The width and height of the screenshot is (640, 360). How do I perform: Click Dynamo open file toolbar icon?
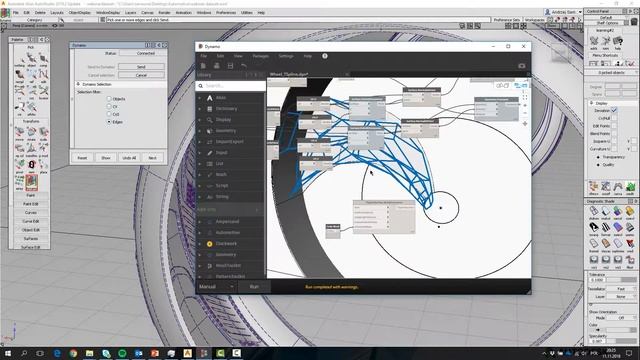[217, 66]
